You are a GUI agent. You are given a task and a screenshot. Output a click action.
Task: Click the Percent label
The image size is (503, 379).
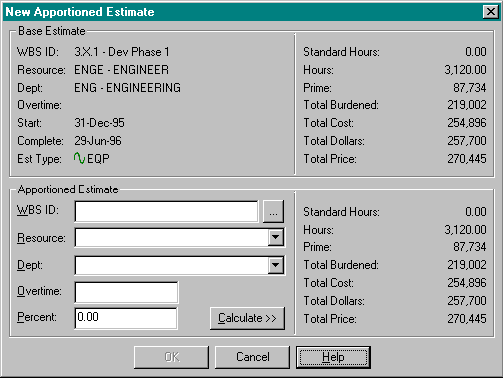37,317
